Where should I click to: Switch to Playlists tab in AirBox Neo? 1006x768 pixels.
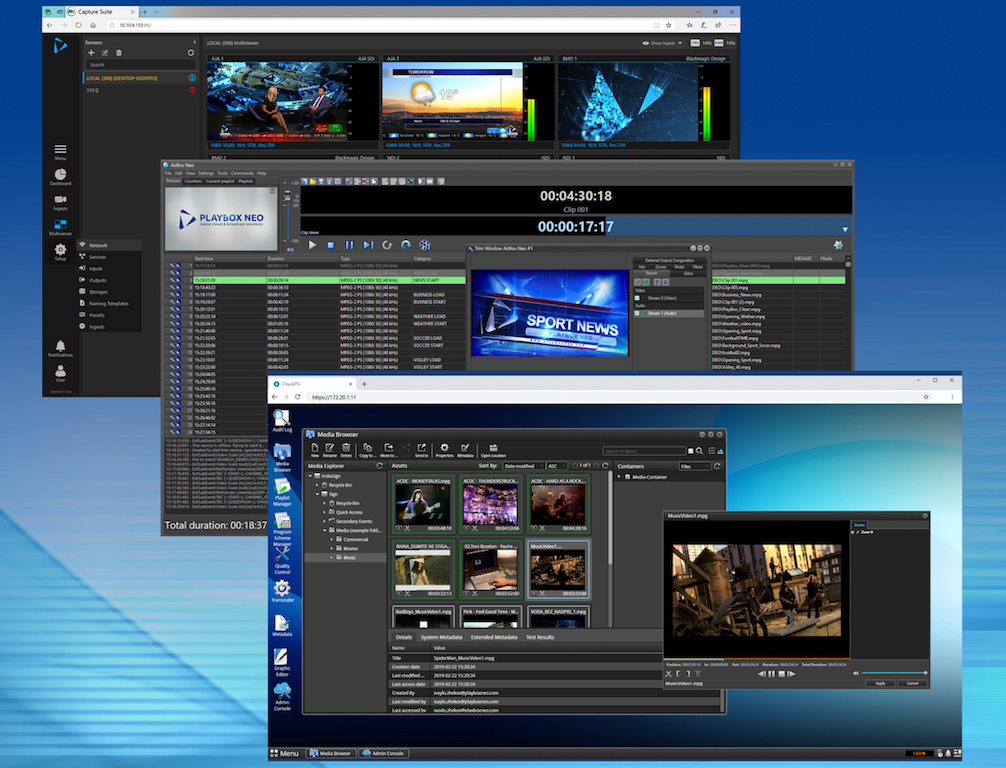(246, 182)
